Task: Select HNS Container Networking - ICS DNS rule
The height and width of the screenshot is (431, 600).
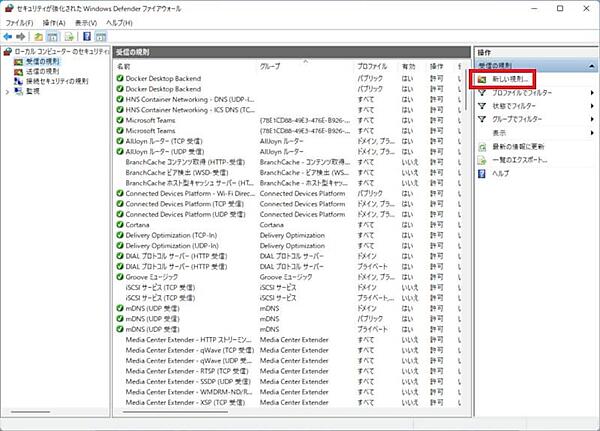Action: (190, 110)
